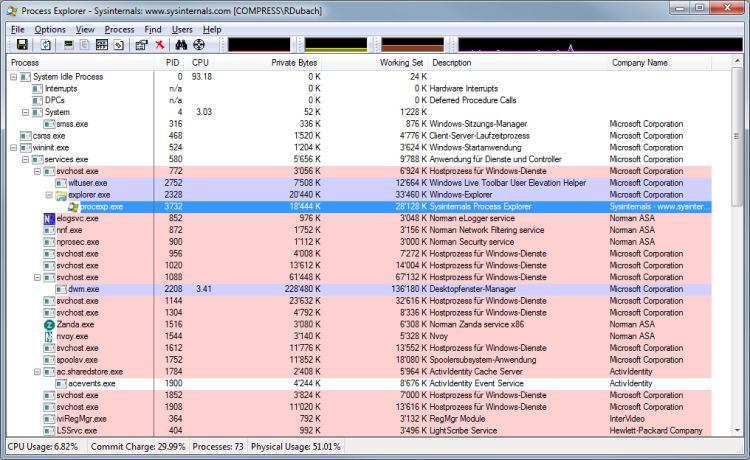Select the csrss.exe process row

(x=359, y=136)
